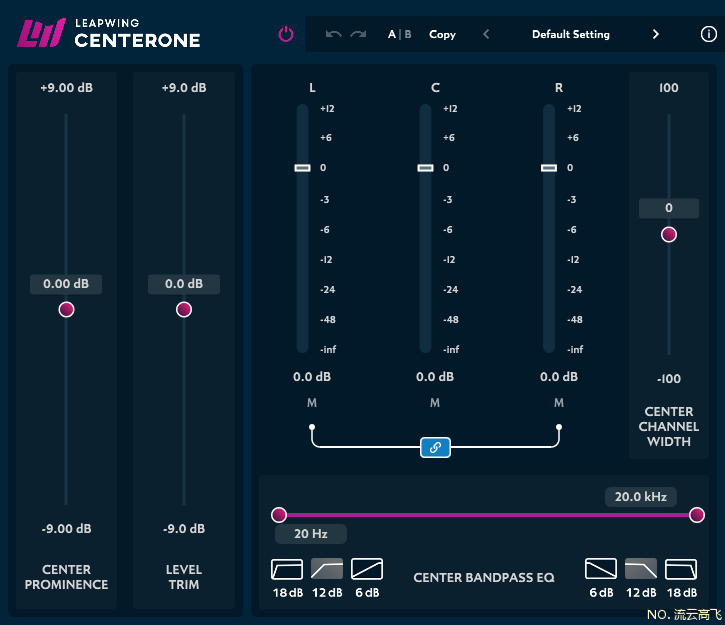The image size is (725, 625).
Task: Click the C channel fader handle
Action: point(425,168)
